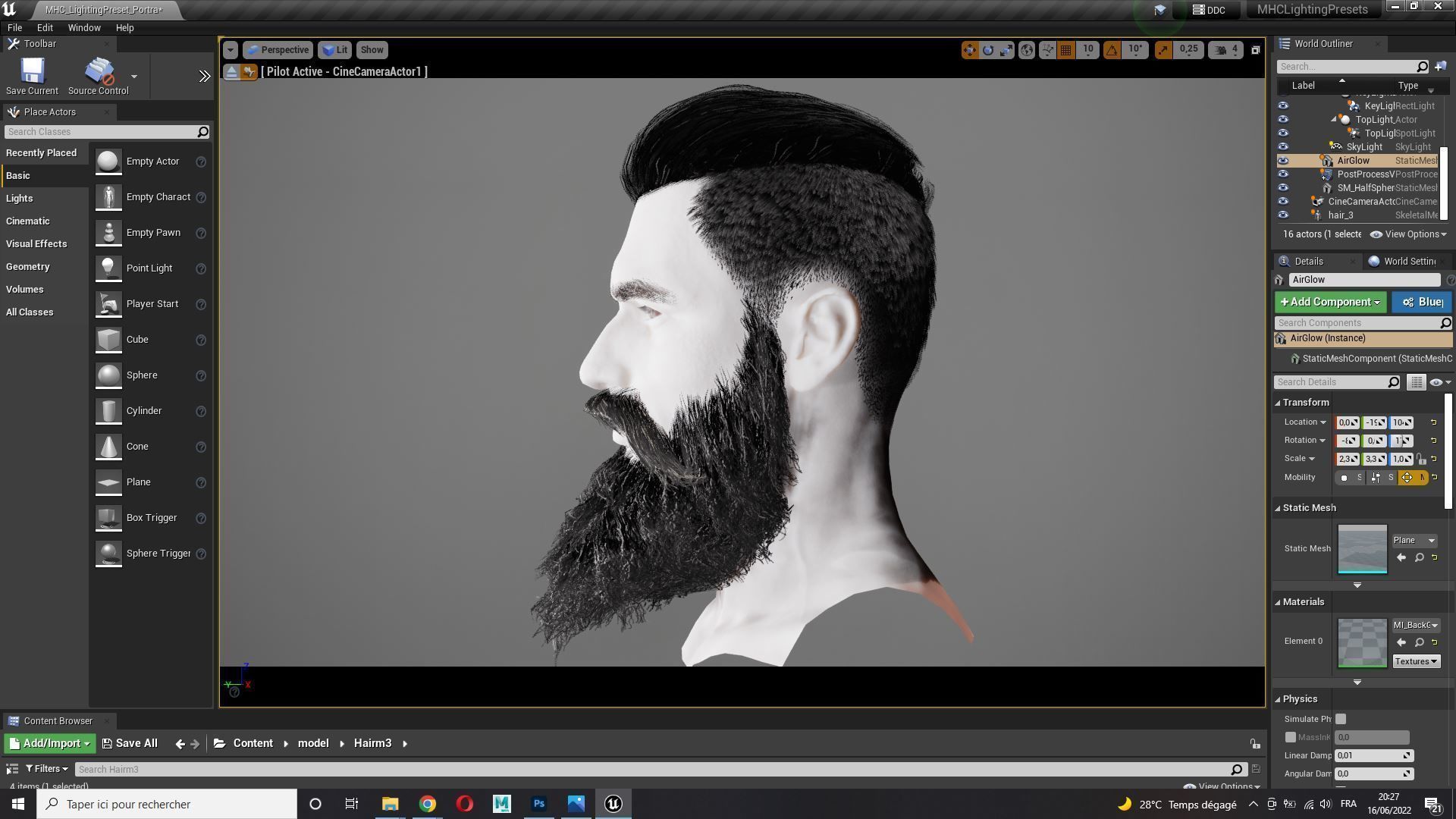Viewport: 1456px width, 819px height.
Task: Open the Lit view mode menu
Action: [x=334, y=50]
